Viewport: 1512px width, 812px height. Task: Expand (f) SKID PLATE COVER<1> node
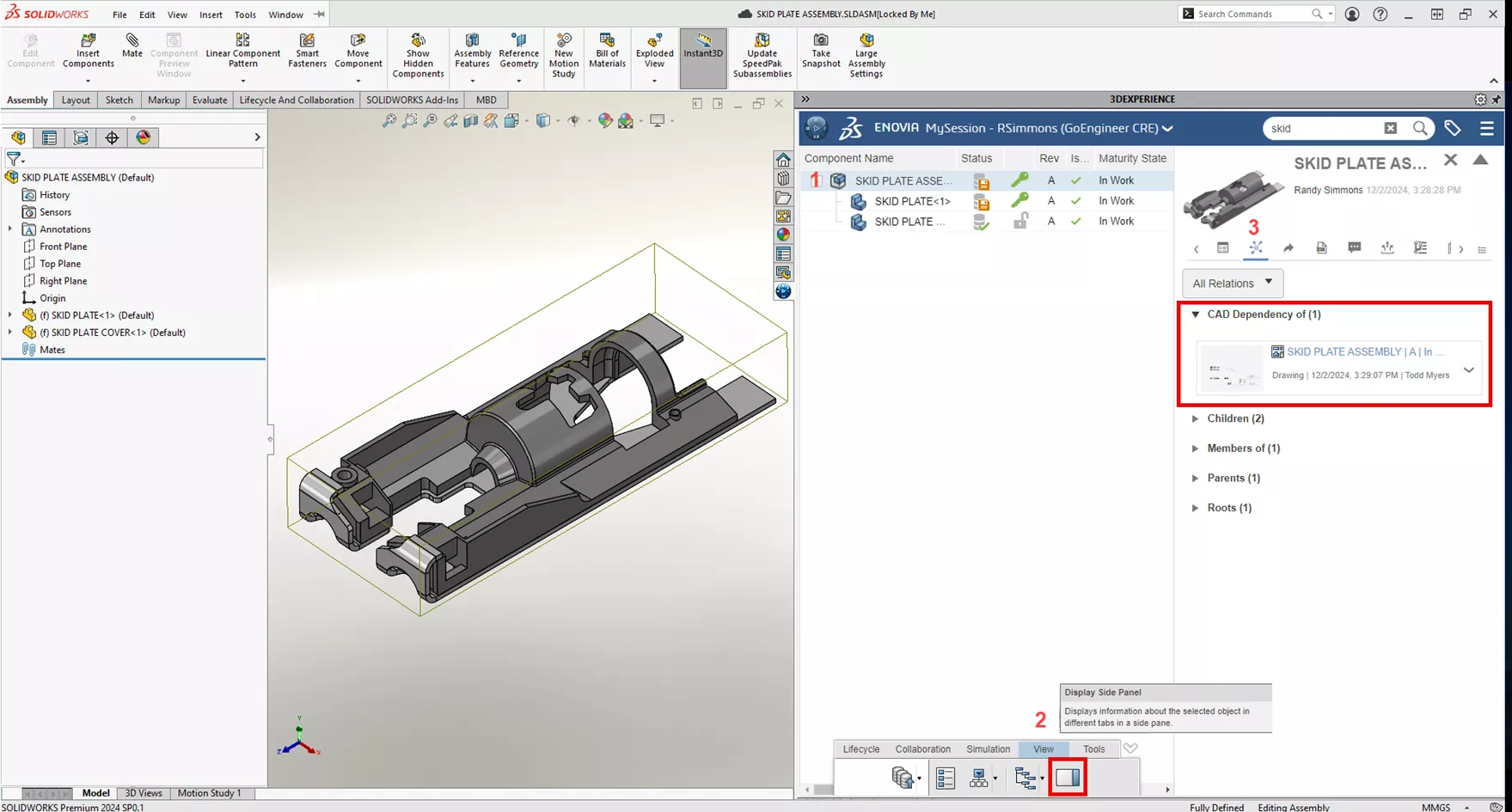point(10,333)
